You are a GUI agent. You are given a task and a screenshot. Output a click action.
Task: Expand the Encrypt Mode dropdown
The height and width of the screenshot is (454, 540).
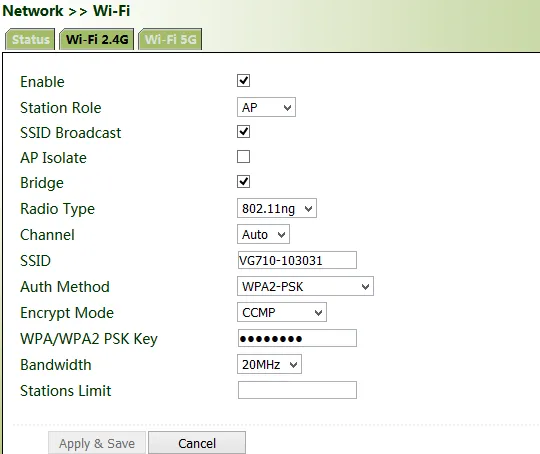(x=282, y=312)
